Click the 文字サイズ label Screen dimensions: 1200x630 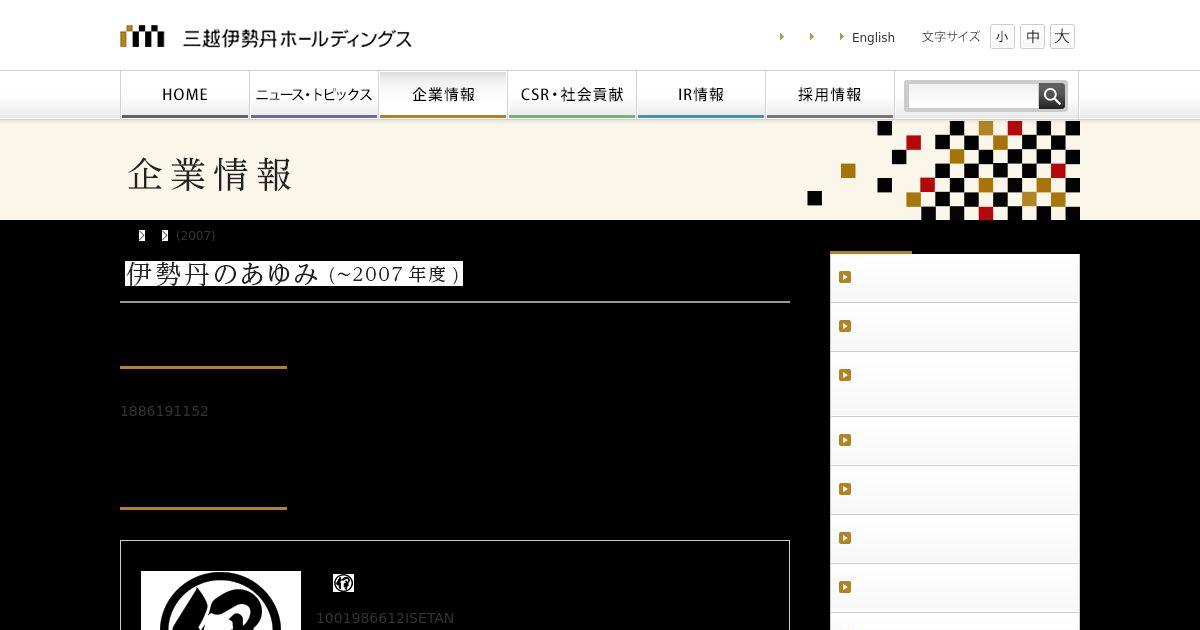951,37
